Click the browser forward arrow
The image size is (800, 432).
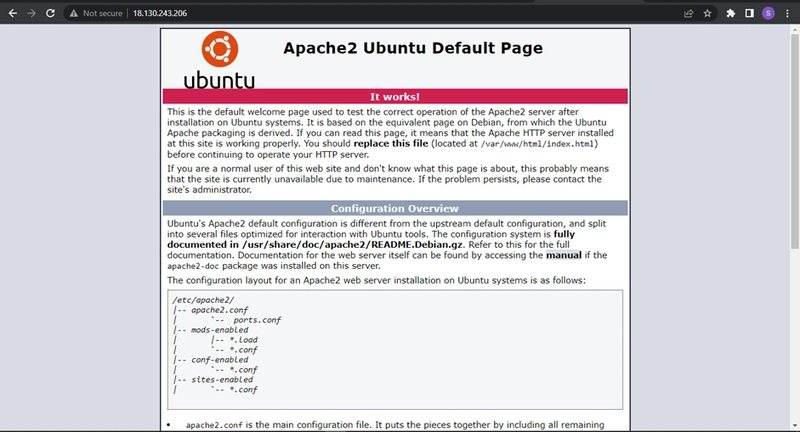point(32,13)
